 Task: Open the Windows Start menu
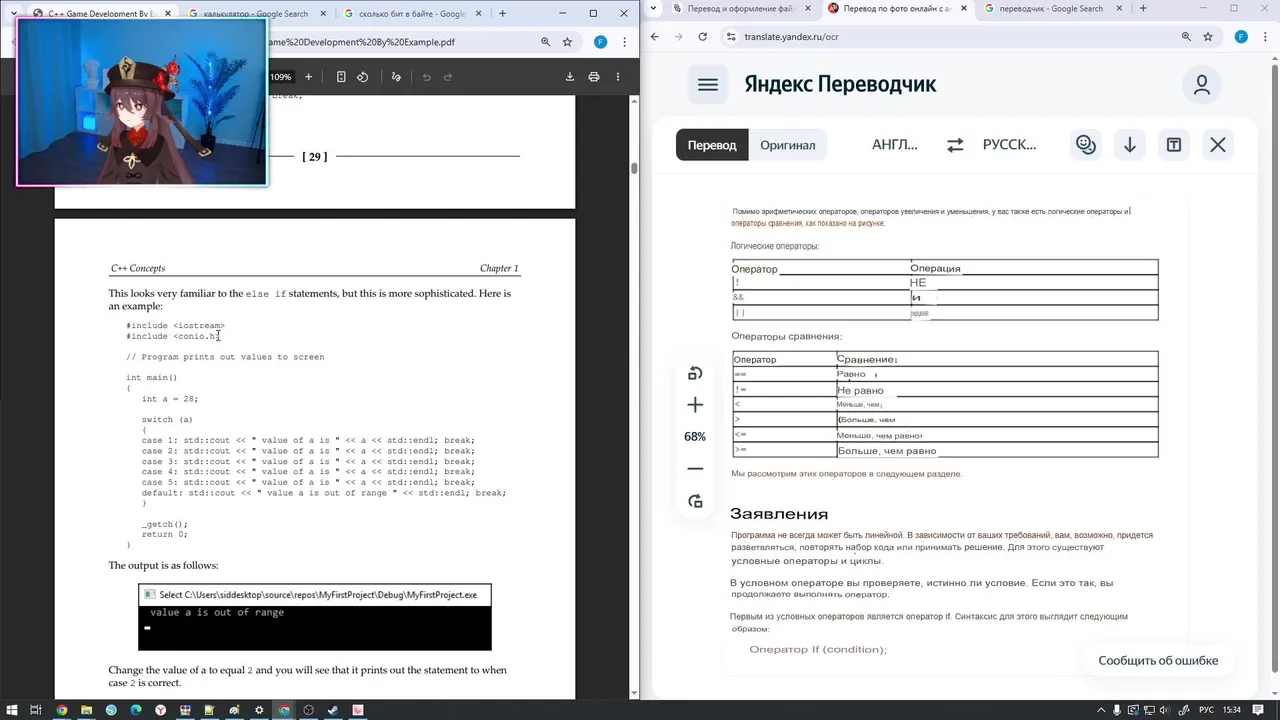pos(11,710)
